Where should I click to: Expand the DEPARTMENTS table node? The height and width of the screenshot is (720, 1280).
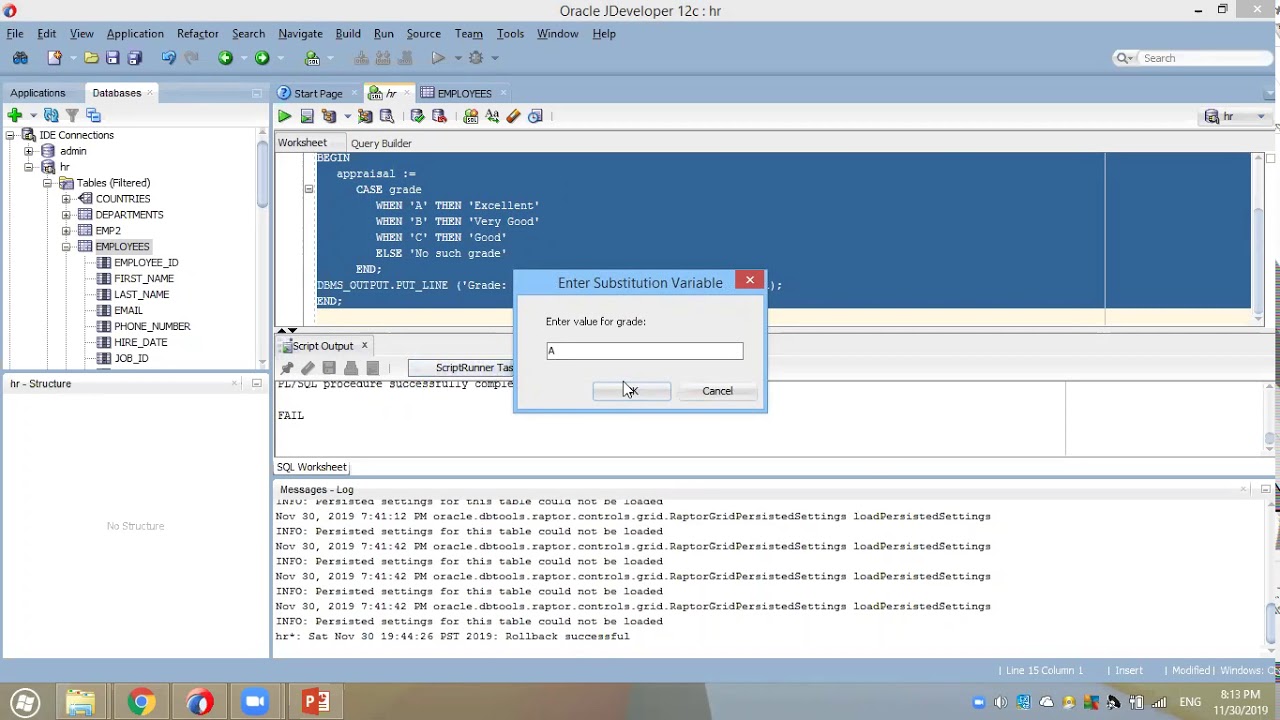point(66,215)
